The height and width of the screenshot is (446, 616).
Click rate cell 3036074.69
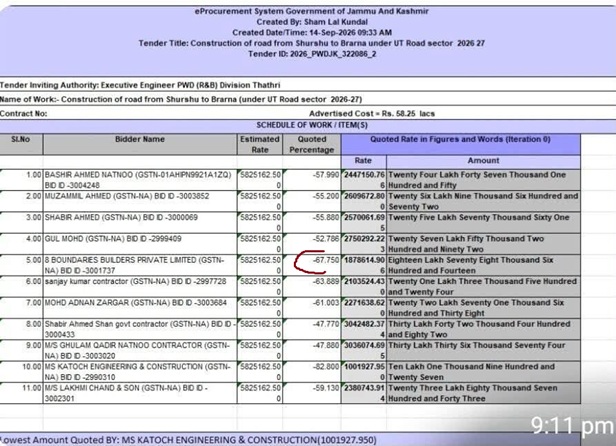coord(363,350)
